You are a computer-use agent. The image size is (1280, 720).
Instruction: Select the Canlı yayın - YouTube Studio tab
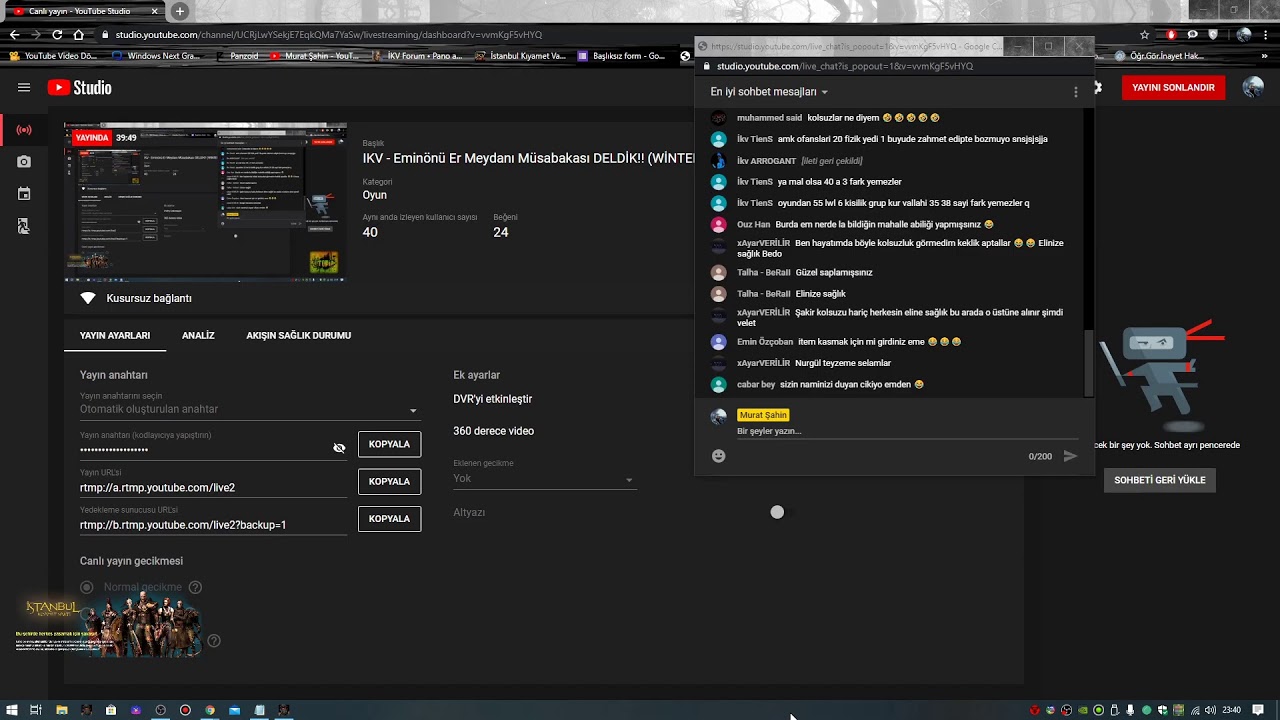[85, 11]
